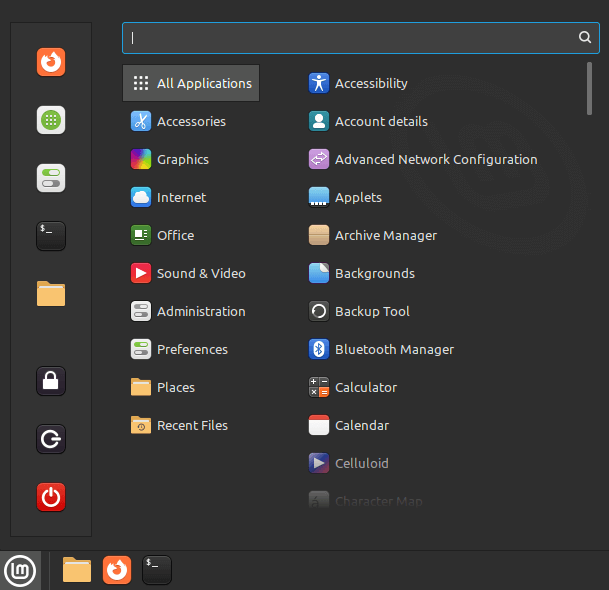Open Software Manager green grid icon
The width and height of the screenshot is (609, 590).
pyautogui.click(x=51, y=120)
